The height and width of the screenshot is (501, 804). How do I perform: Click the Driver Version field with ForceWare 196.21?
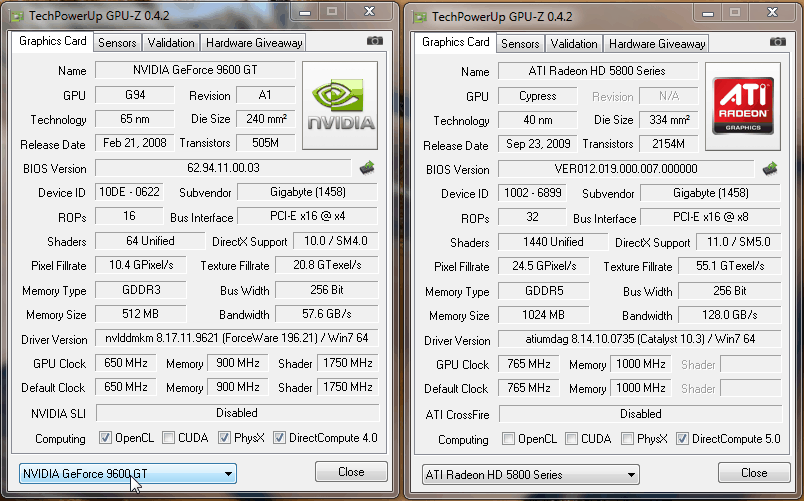coord(237,338)
